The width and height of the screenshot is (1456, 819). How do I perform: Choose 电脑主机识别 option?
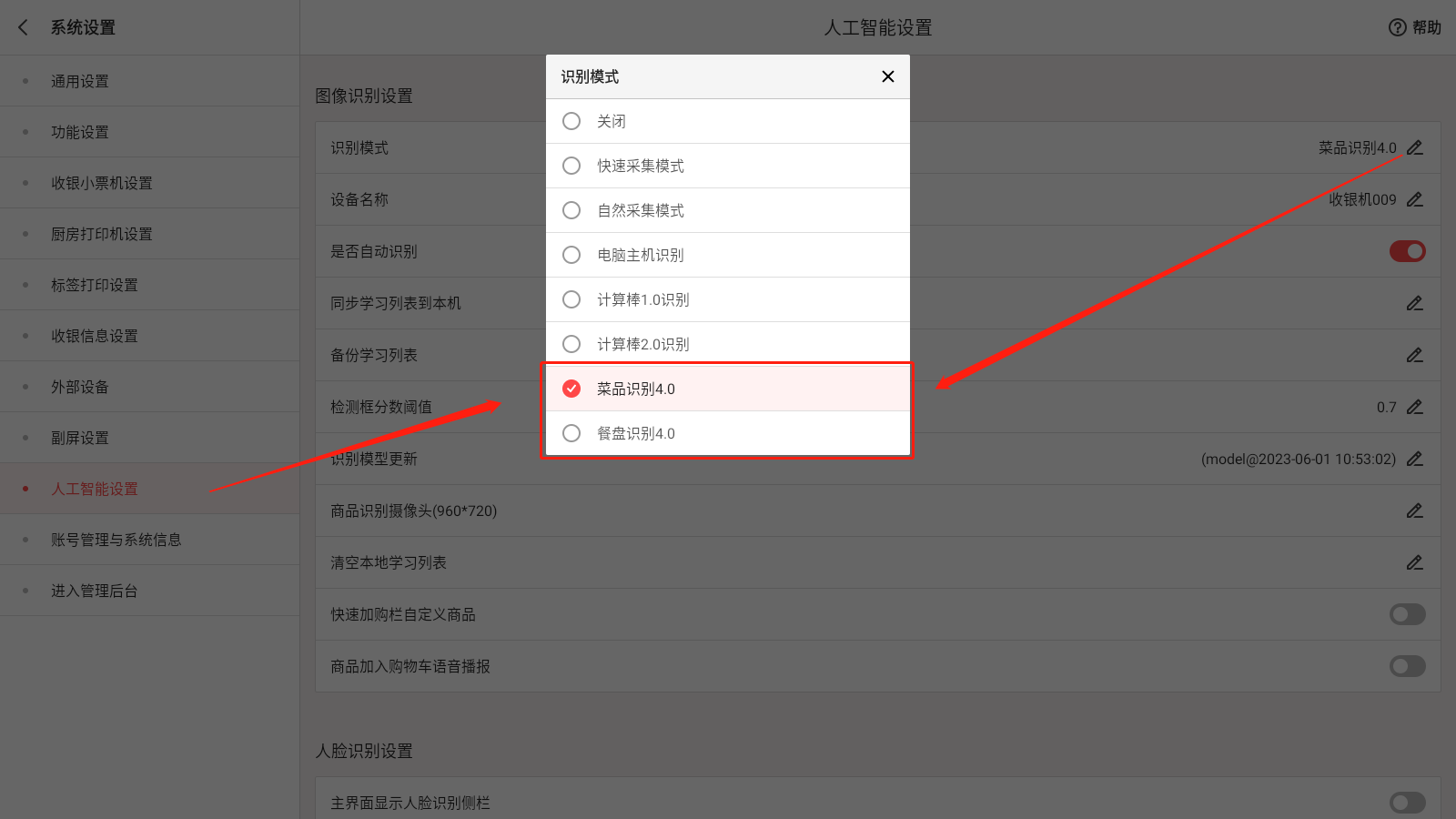click(728, 255)
